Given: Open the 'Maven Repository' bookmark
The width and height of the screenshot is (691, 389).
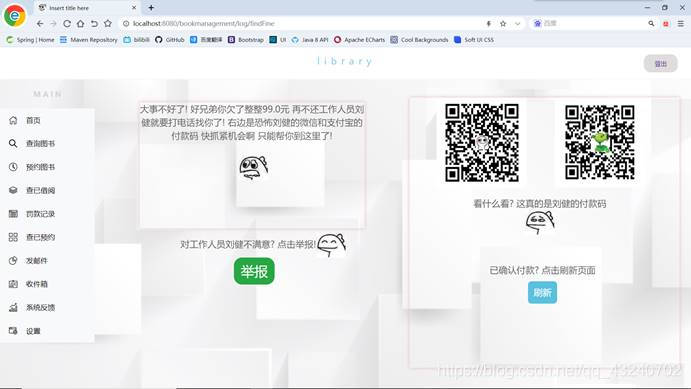Looking at the screenshot, I should (x=89, y=40).
